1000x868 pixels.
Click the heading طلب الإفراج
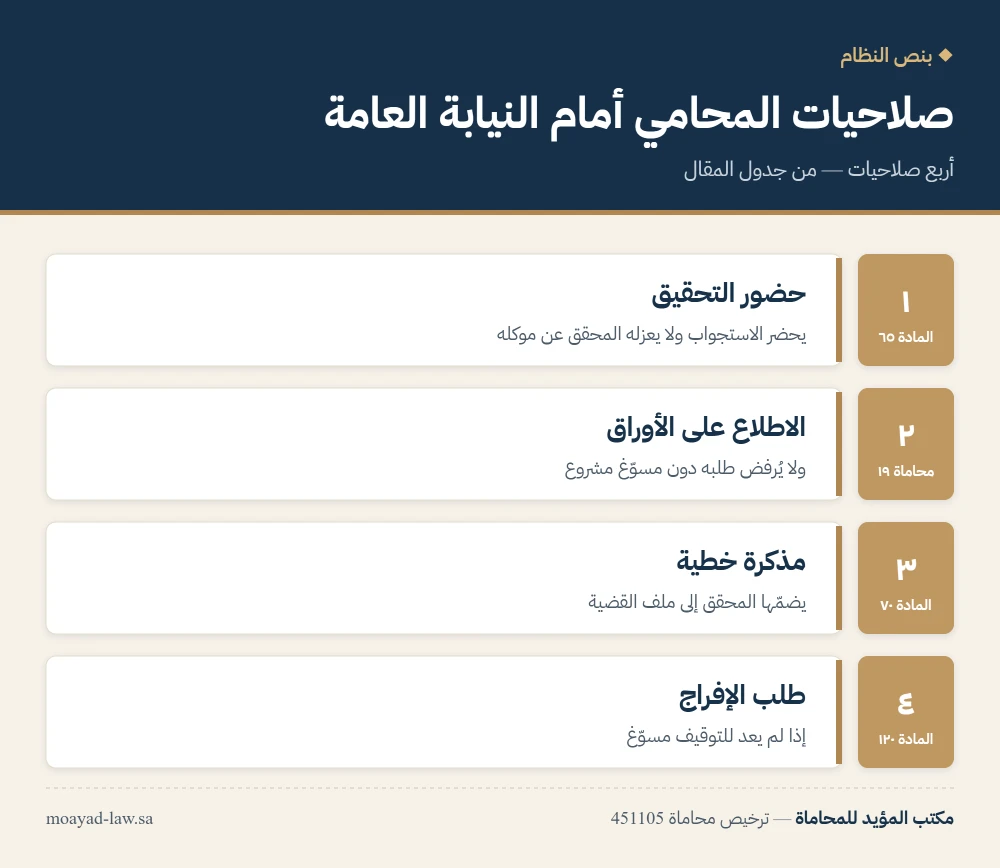(x=742, y=696)
